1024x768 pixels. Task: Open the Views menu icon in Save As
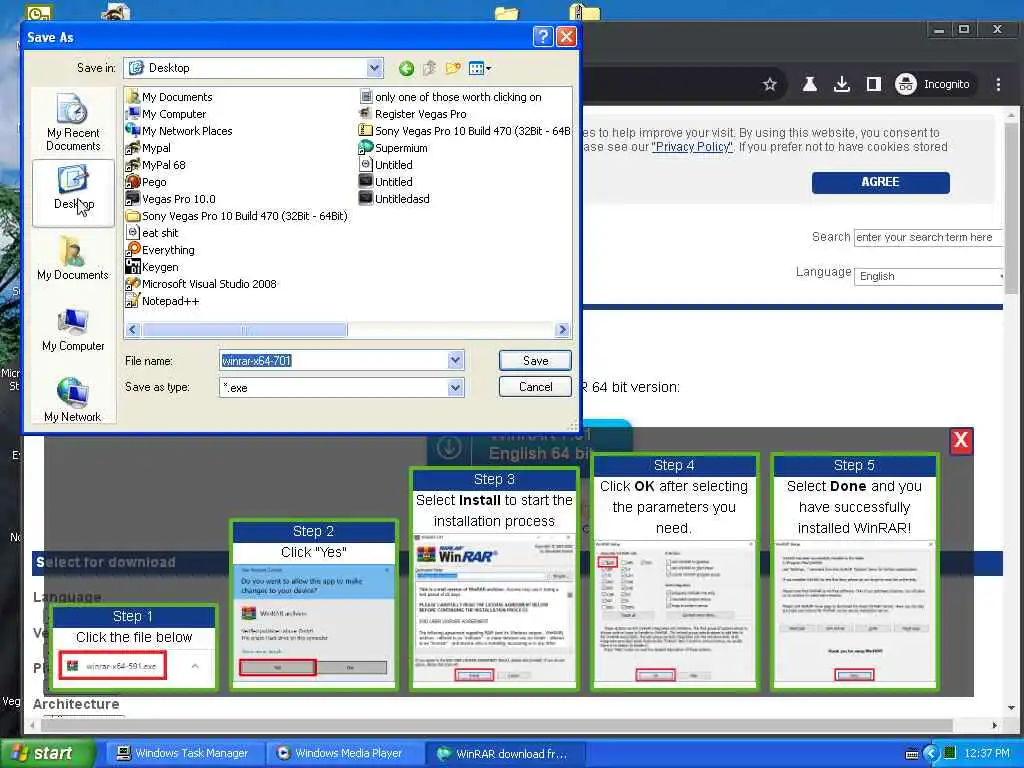479,68
